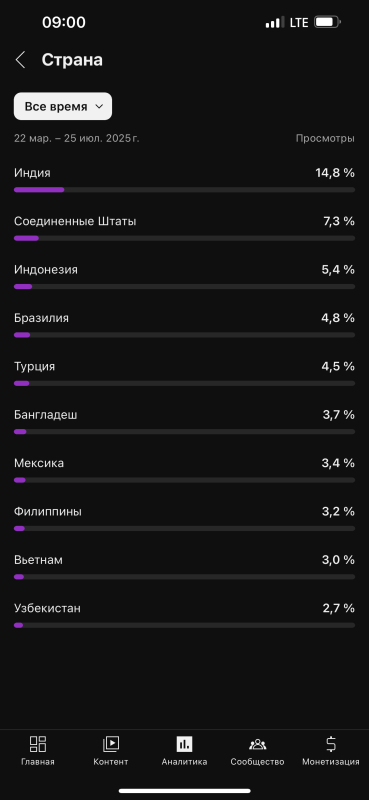This screenshot has width=369, height=800.
Task: Expand the dropdown chevron beside Все время
Action: click(100, 107)
